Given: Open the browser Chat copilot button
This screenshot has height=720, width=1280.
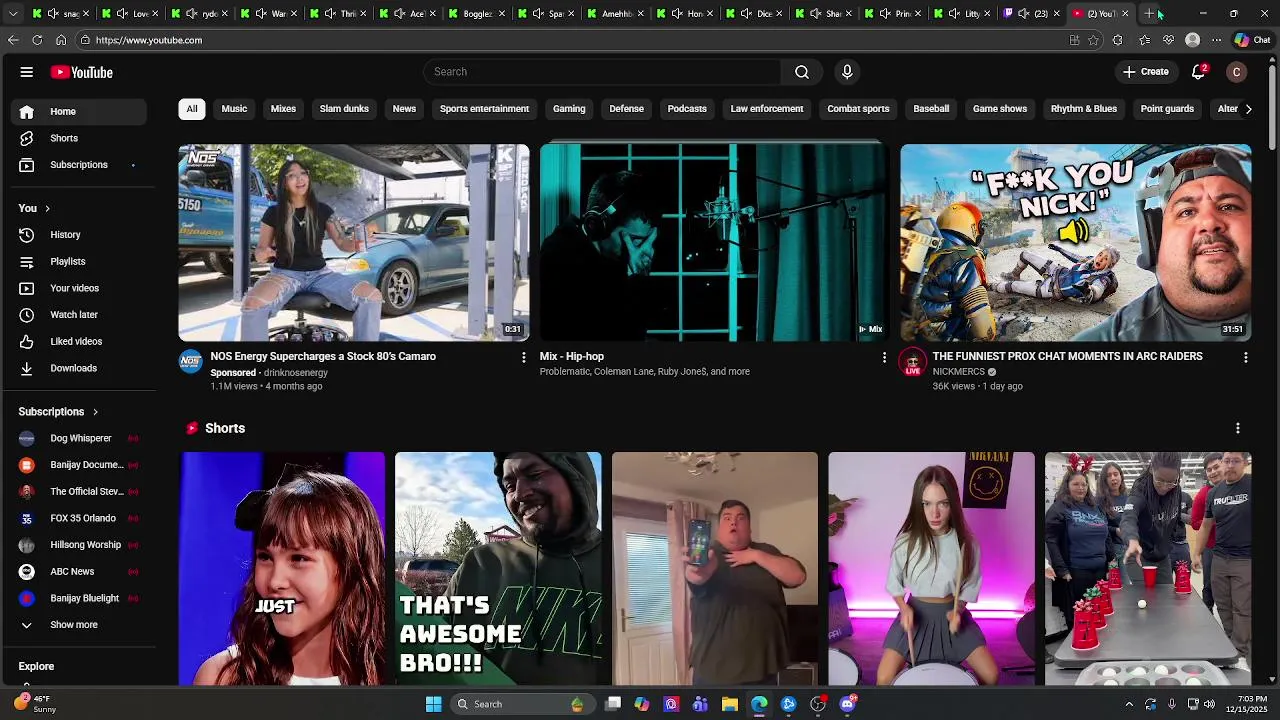Looking at the screenshot, I should [1252, 40].
